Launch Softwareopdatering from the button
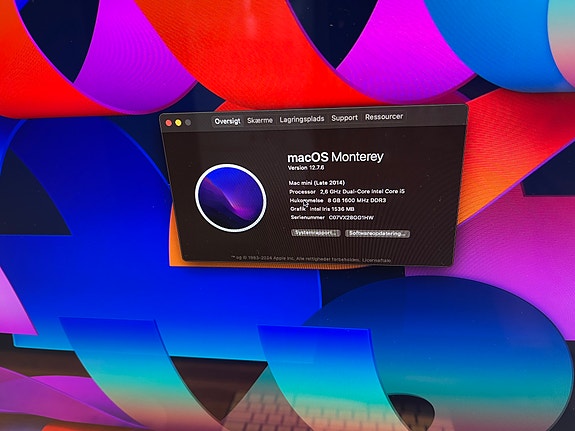This screenshot has height=431, width=575. 377,234
